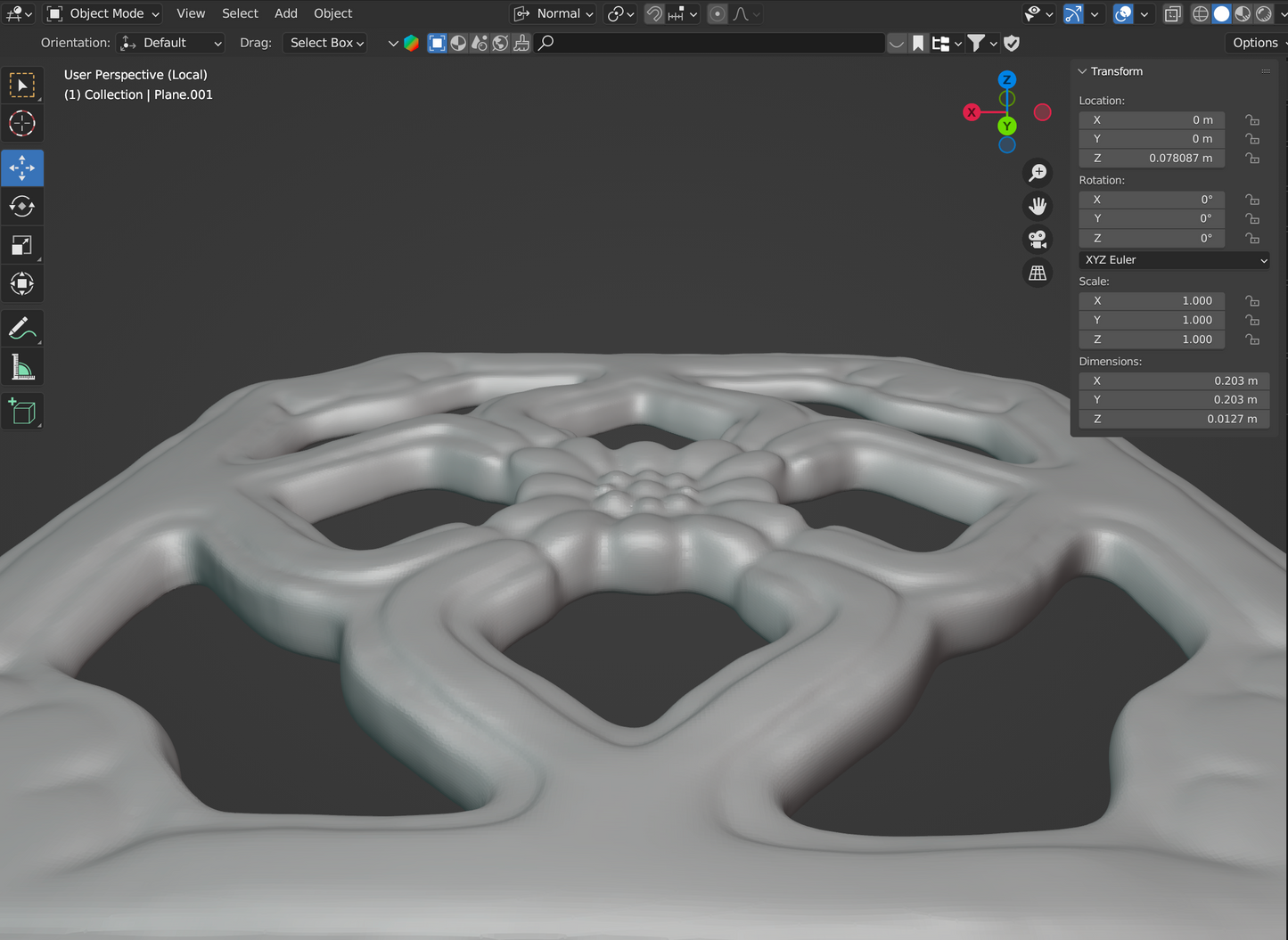Toggle the Location X lock
The height and width of the screenshot is (940, 1288).
tap(1252, 120)
